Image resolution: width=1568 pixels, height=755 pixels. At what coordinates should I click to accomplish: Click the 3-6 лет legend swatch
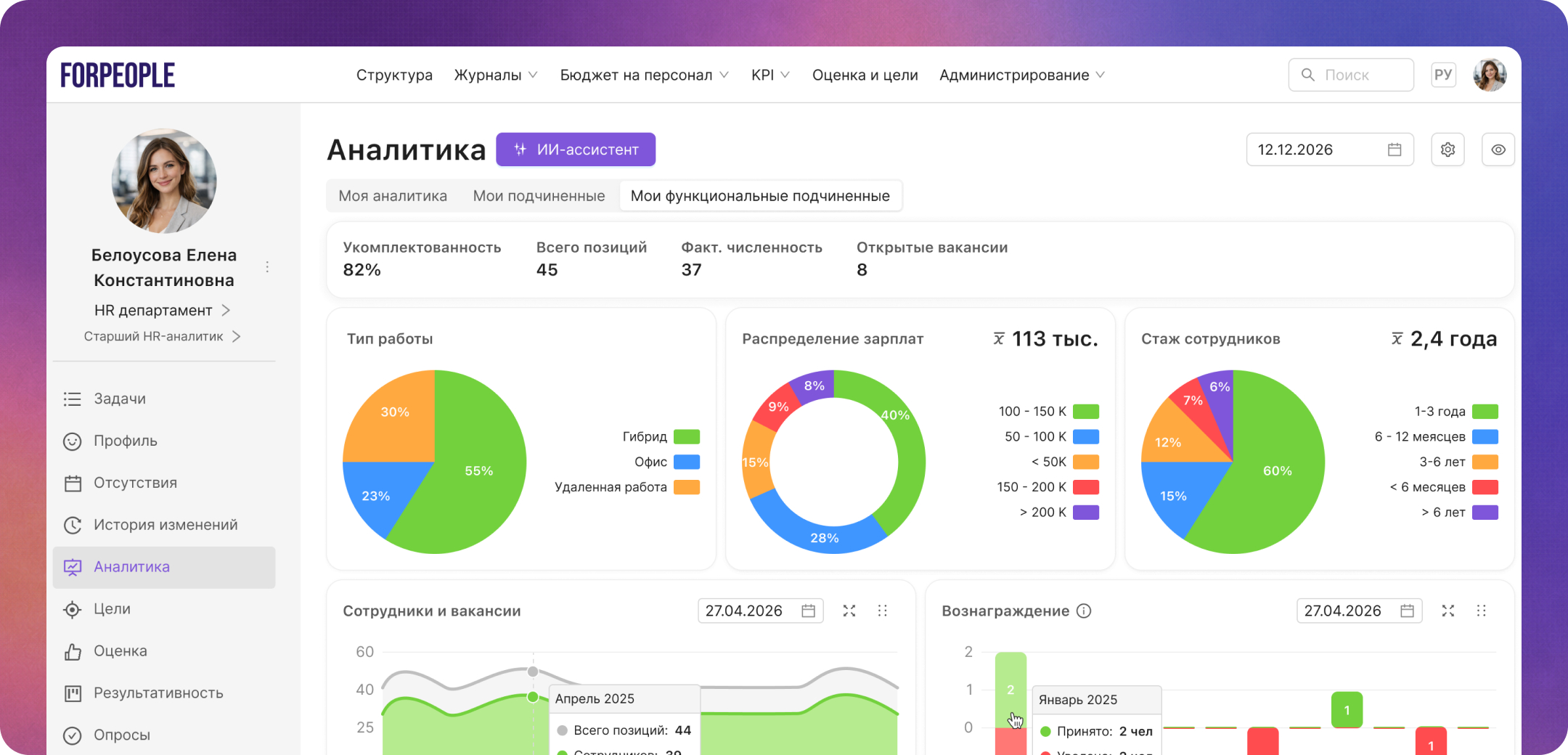1485,462
